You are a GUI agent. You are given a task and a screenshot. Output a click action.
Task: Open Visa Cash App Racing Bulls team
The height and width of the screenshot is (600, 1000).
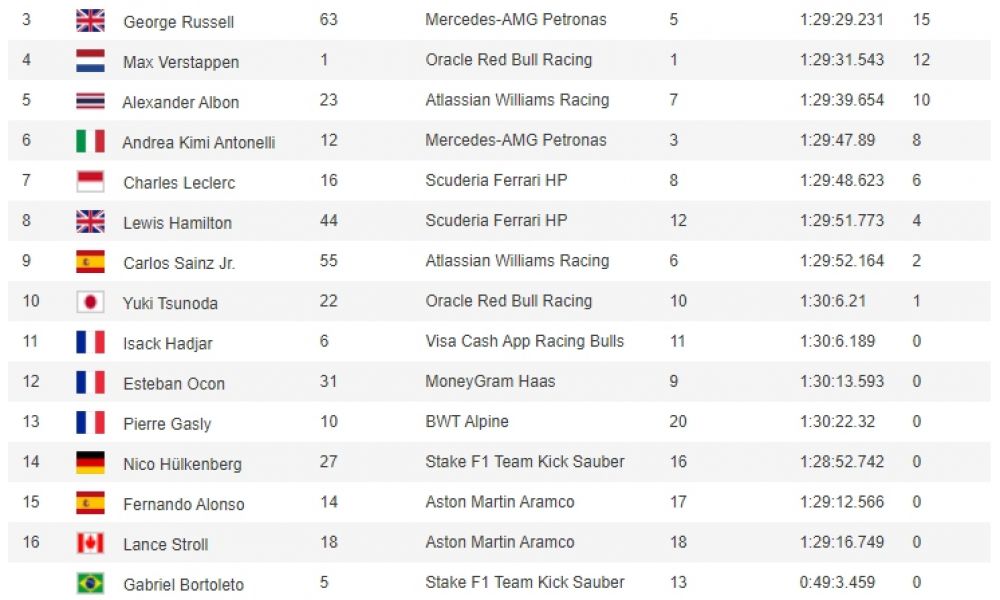pos(524,341)
